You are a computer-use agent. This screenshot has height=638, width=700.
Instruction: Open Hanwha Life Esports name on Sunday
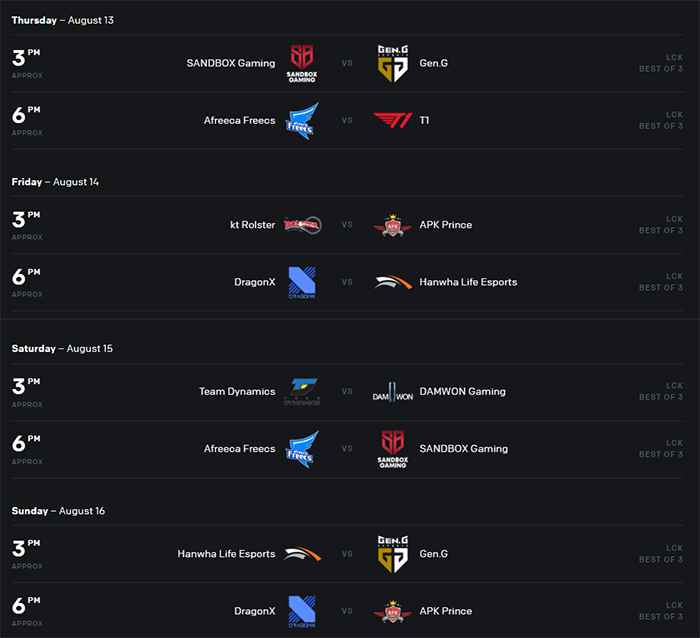pos(226,554)
